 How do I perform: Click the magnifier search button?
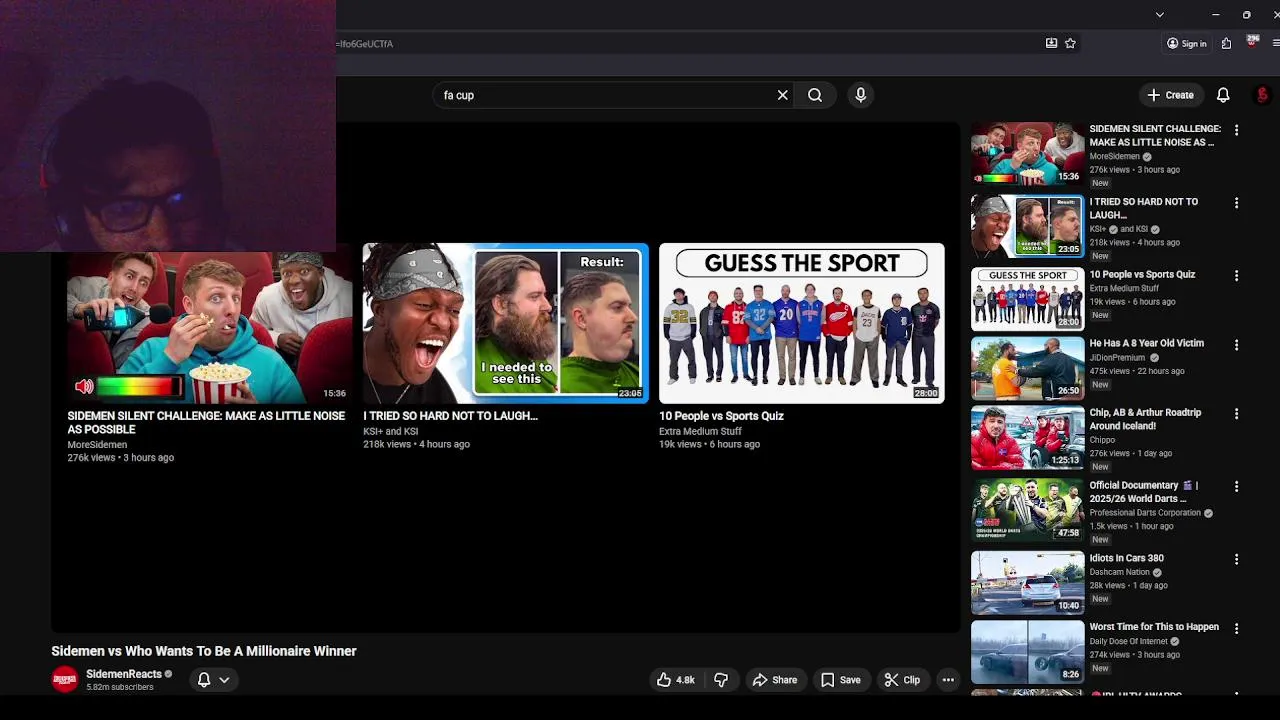[815, 95]
